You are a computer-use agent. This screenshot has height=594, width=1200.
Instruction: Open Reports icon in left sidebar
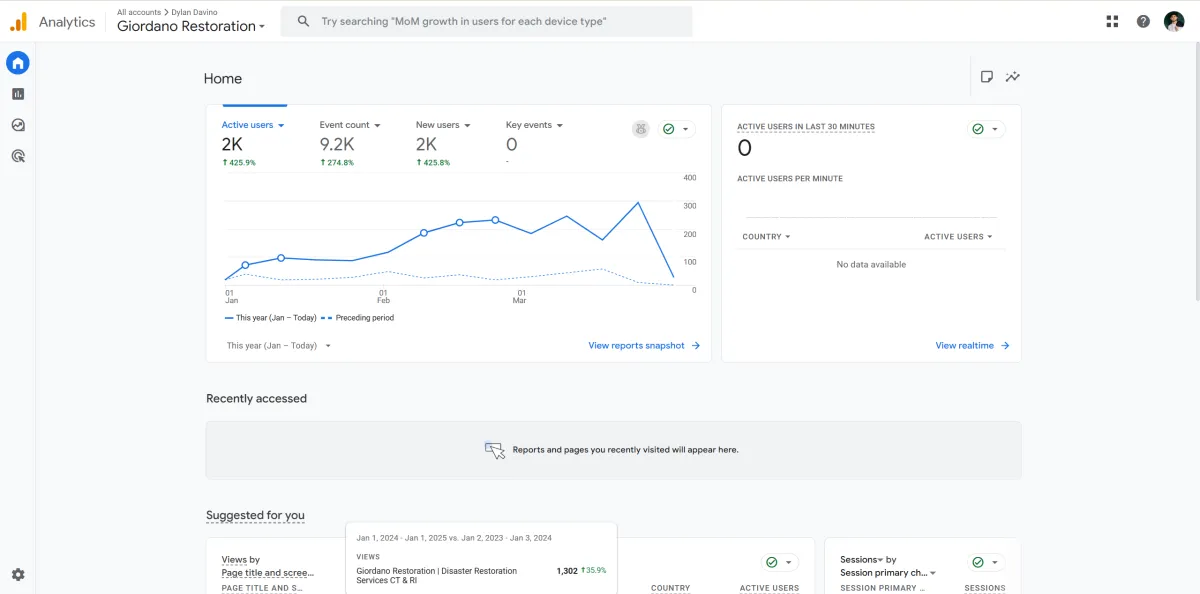[x=17, y=94]
